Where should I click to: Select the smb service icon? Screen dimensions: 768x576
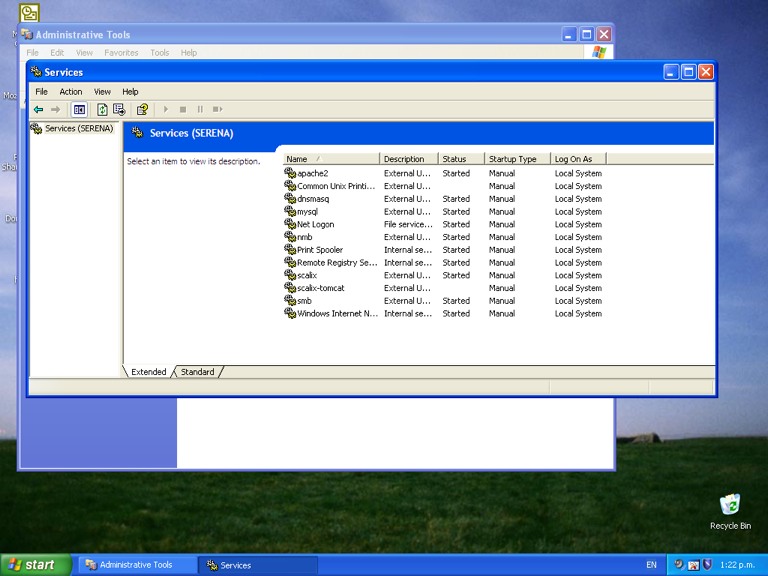click(290, 300)
